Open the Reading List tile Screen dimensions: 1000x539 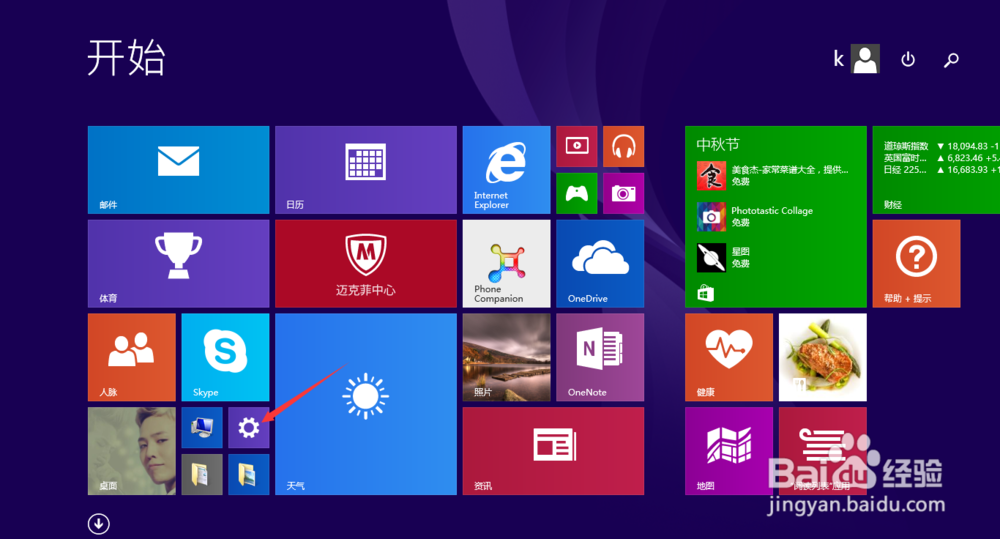click(x=823, y=451)
